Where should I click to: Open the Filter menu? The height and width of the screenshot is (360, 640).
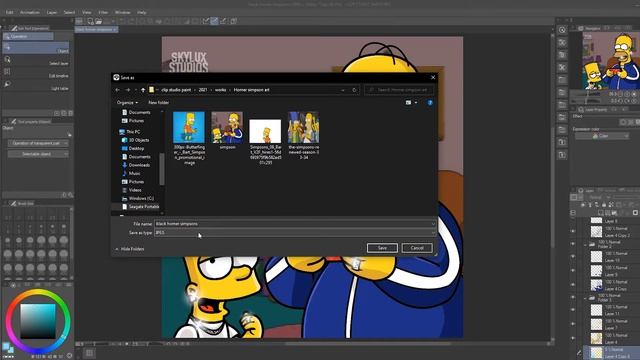tap(103, 12)
